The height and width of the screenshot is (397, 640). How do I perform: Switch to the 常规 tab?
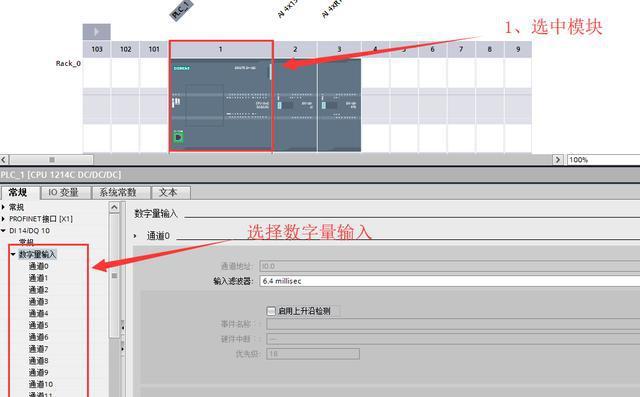pos(20,192)
